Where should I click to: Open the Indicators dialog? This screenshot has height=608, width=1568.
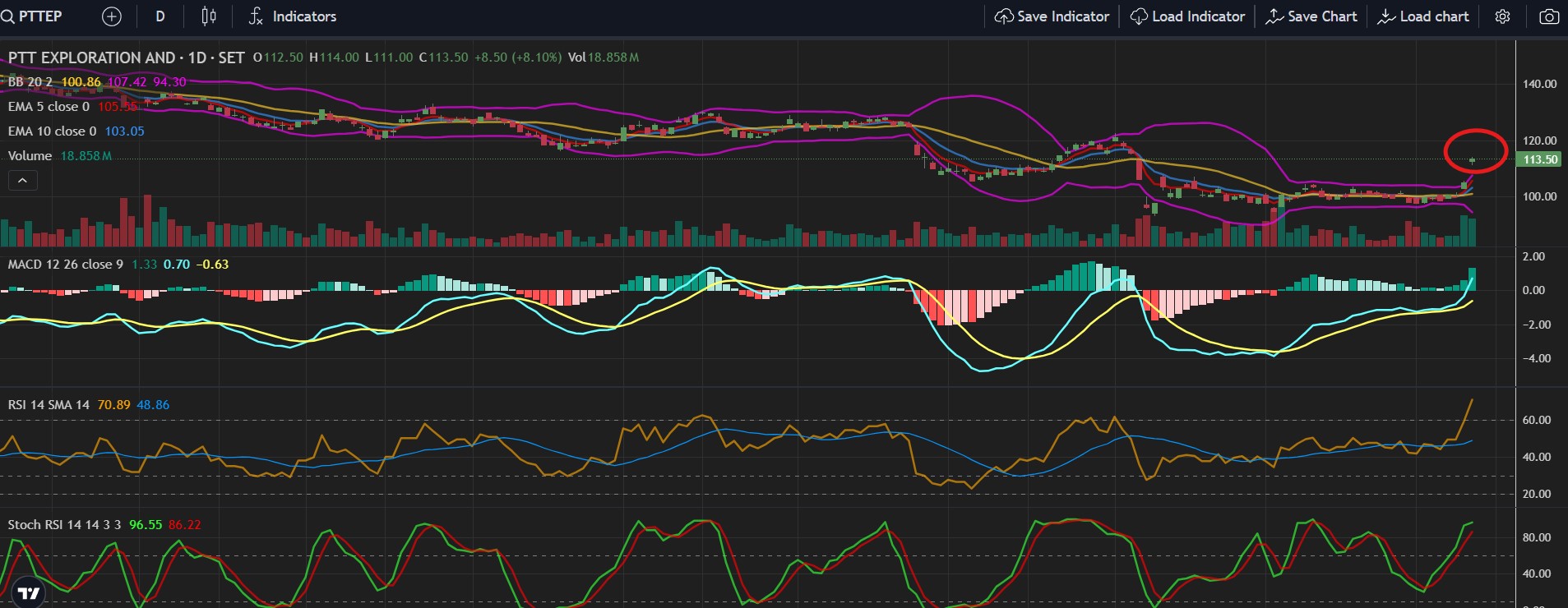click(293, 16)
